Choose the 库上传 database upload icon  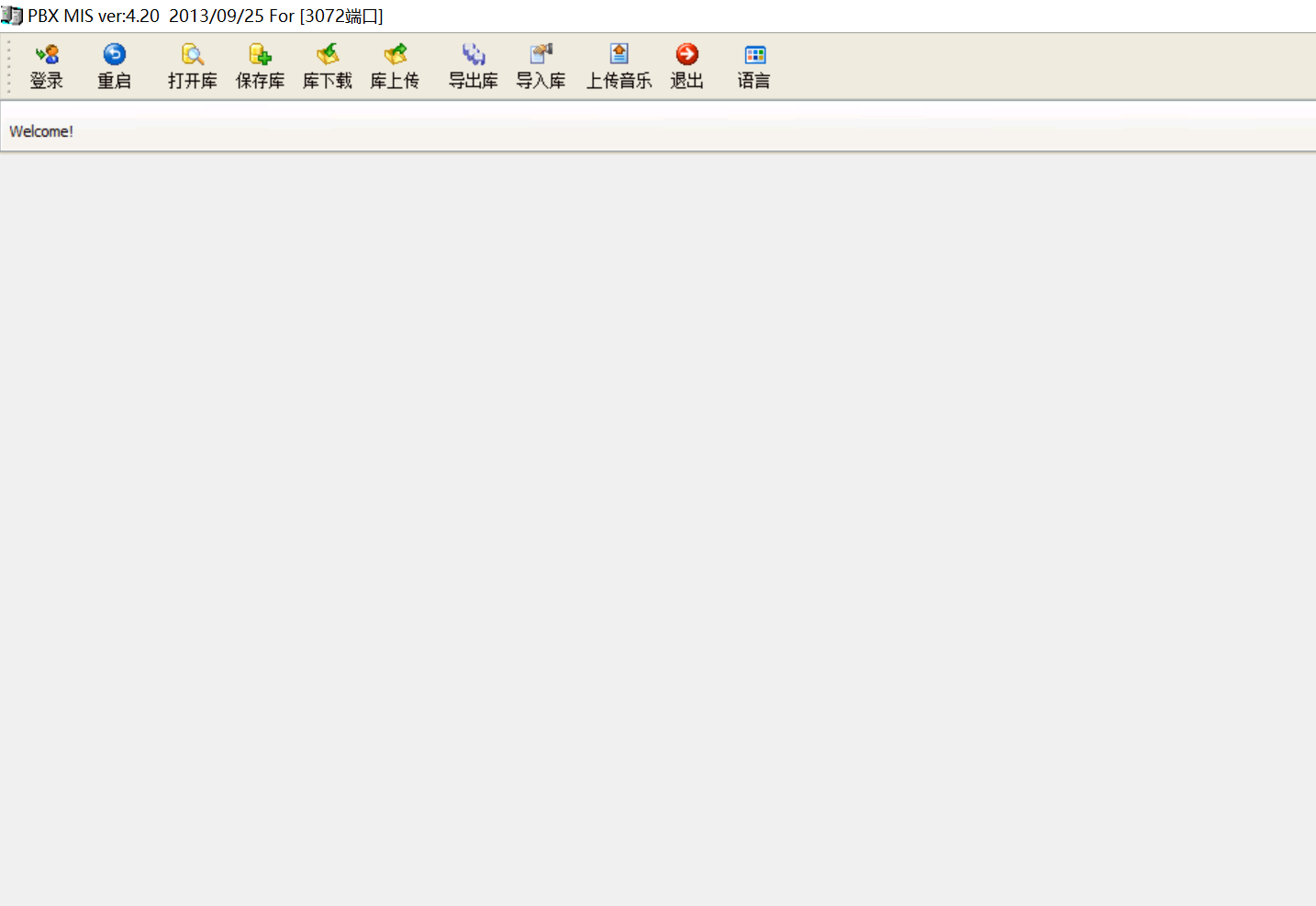point(395,67)
